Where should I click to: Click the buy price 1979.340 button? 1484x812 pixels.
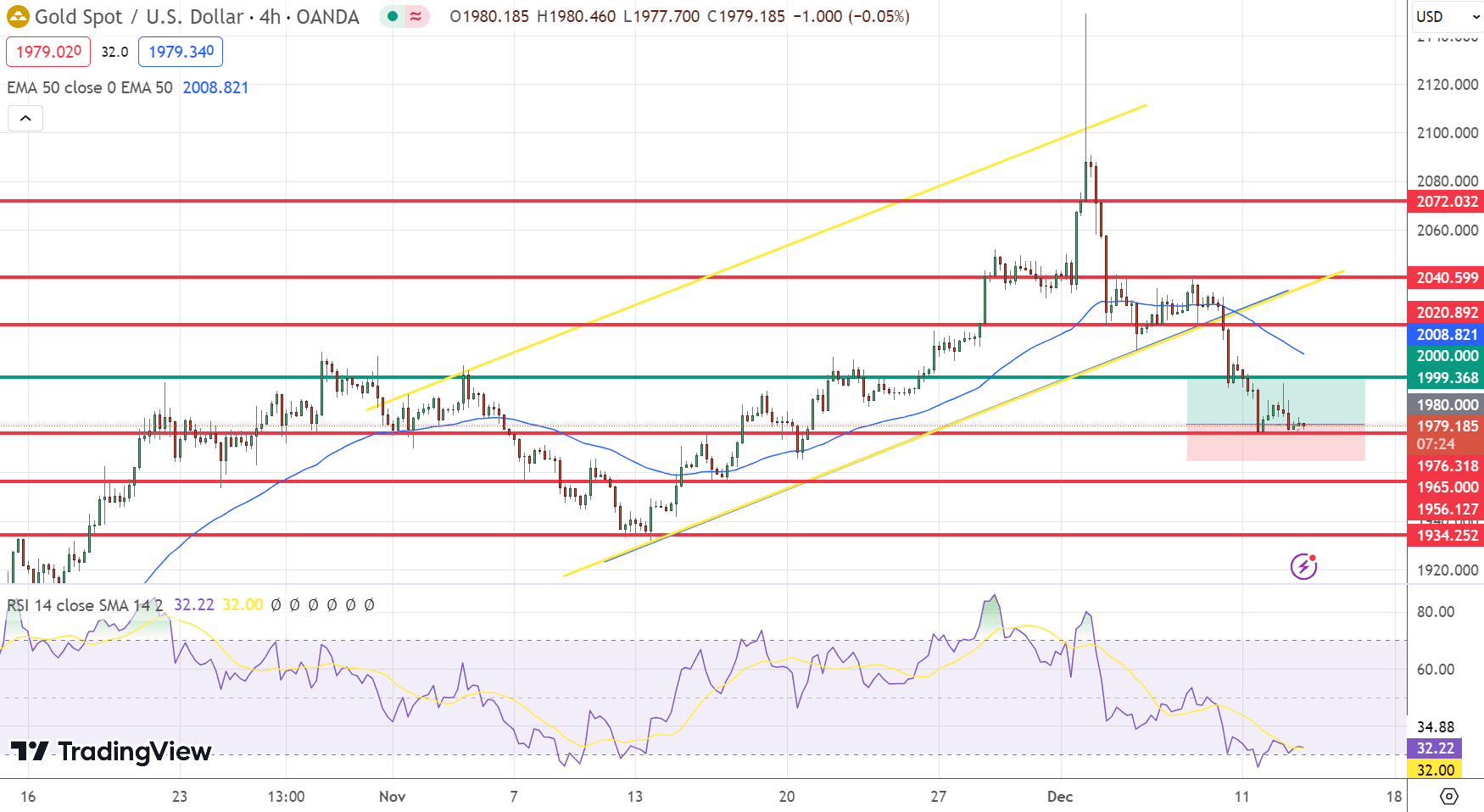181,52
